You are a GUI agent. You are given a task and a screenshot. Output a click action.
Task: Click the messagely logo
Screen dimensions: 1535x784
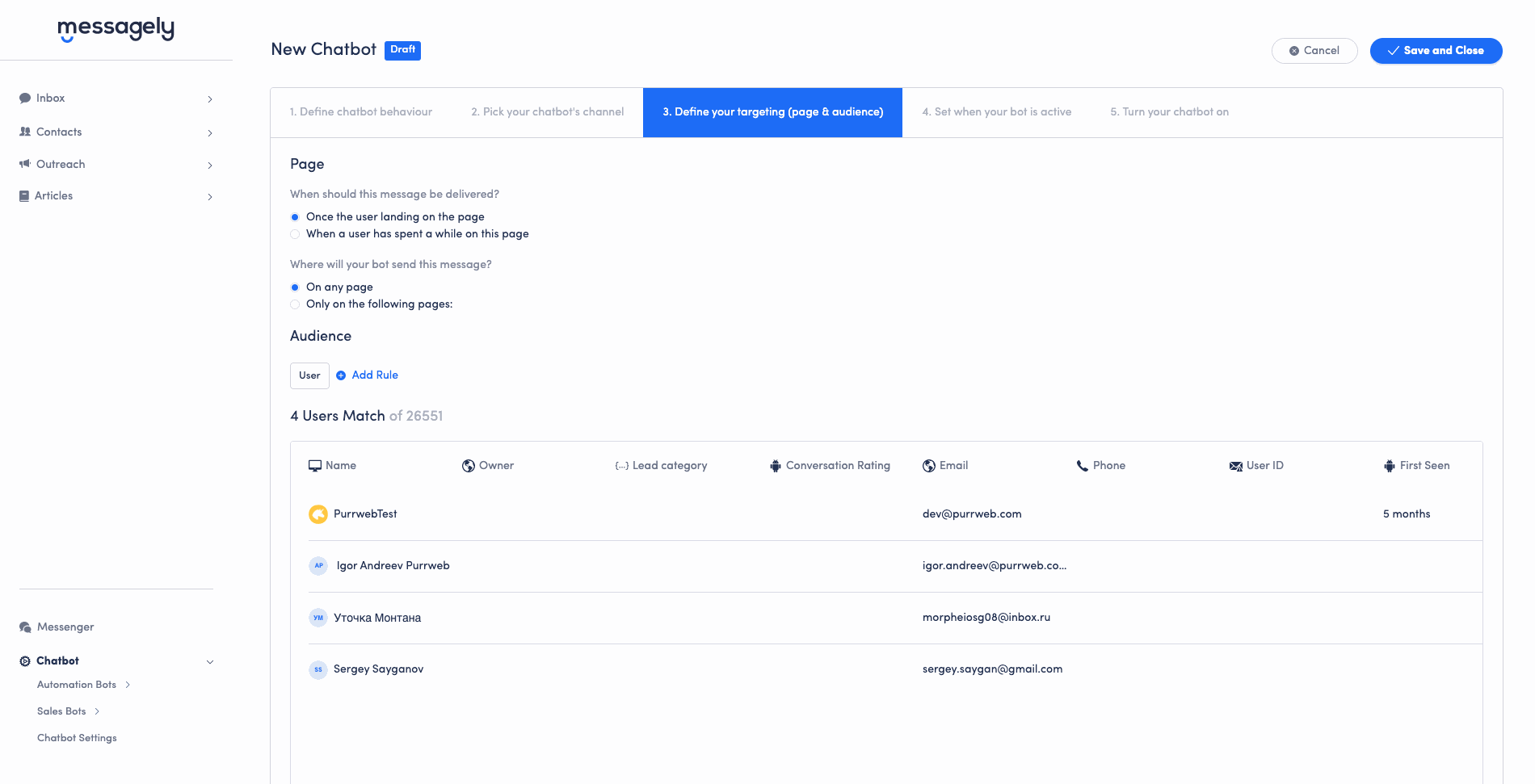click(x=116, y=29)
